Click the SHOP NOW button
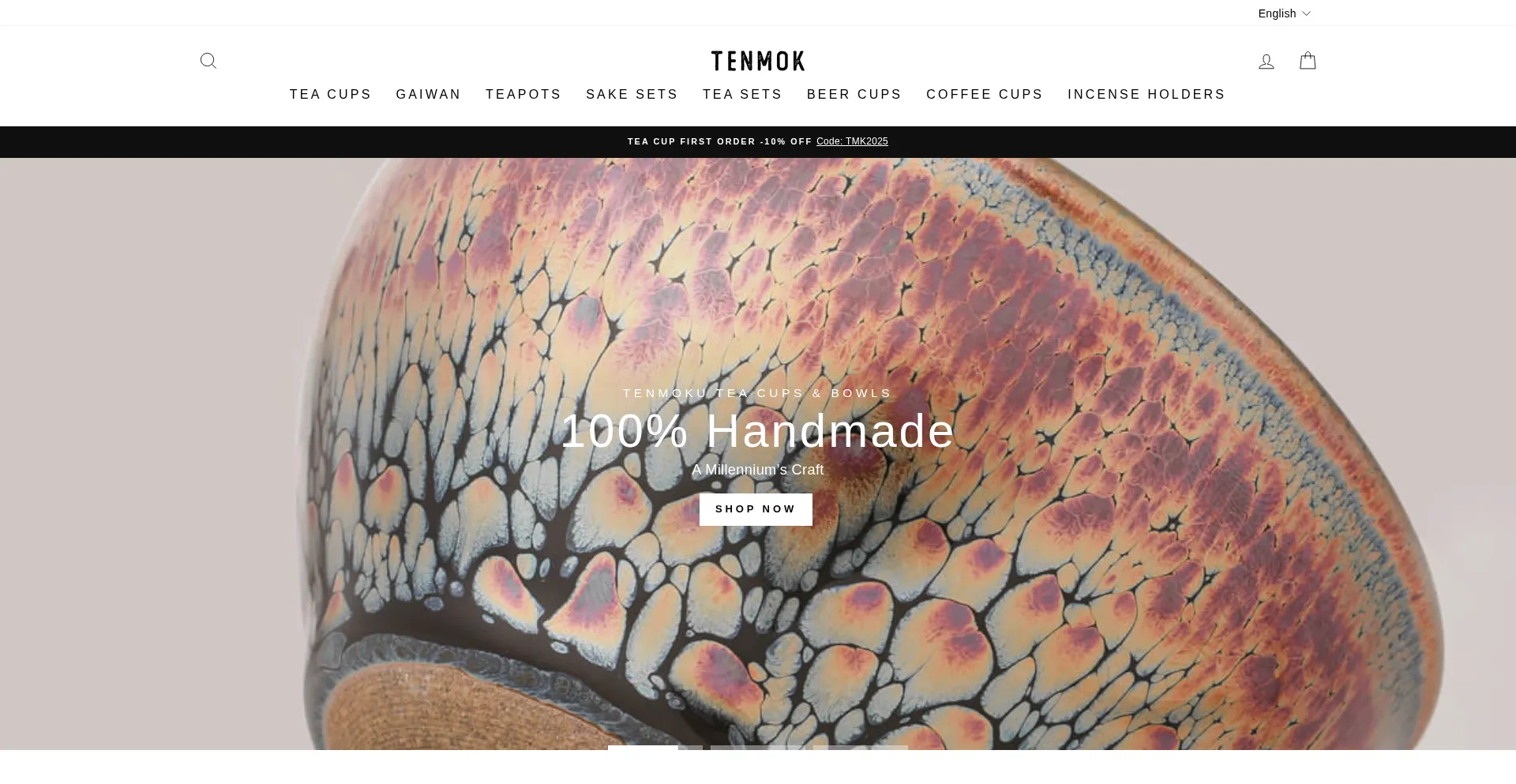1516x784 pixels. pyautogui.click(x=756, y=509)
